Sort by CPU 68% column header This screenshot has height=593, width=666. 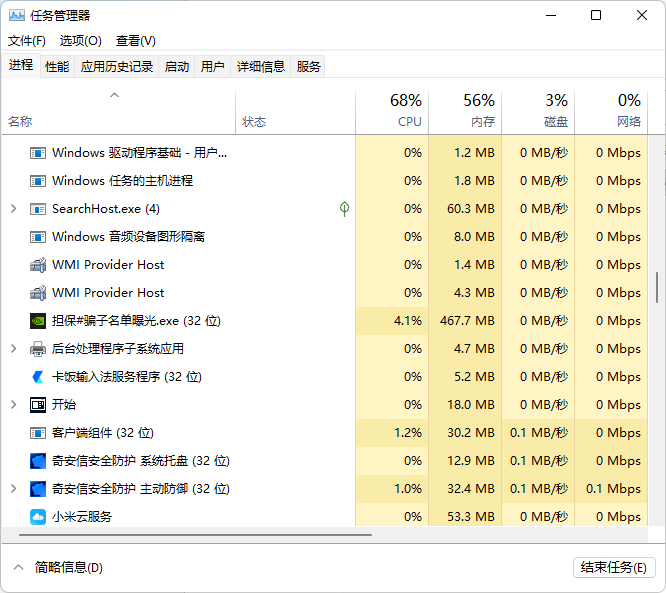[x=392, y=113]
